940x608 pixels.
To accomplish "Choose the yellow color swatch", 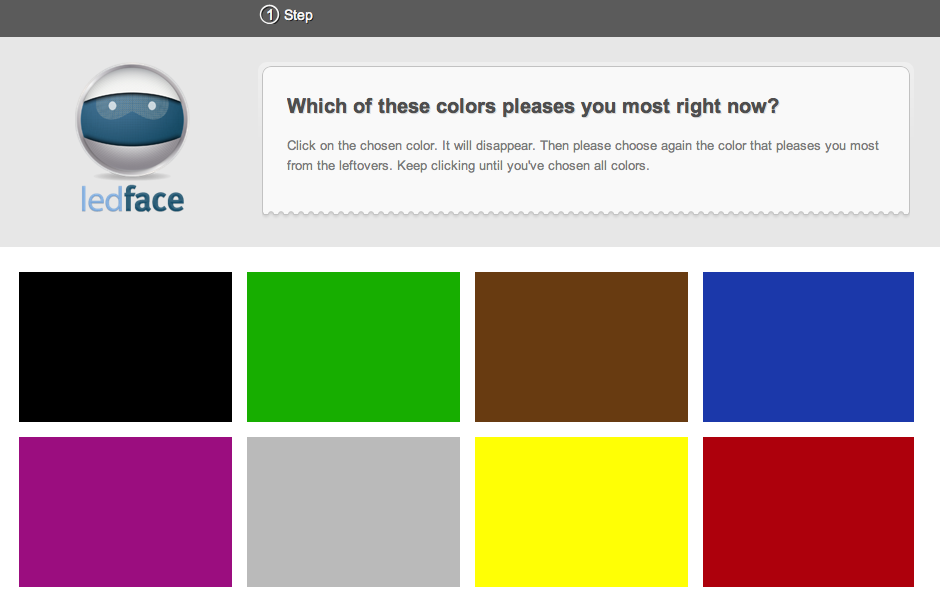I will point(581,511).
